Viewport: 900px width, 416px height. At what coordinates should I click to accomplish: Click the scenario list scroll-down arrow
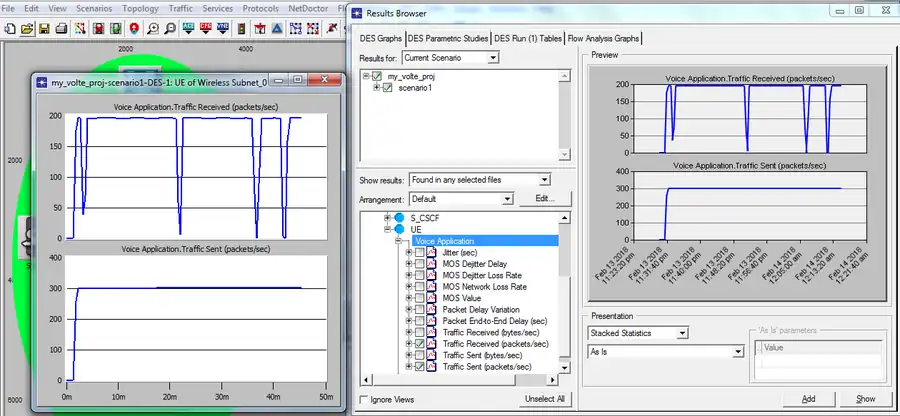[565, 155]
